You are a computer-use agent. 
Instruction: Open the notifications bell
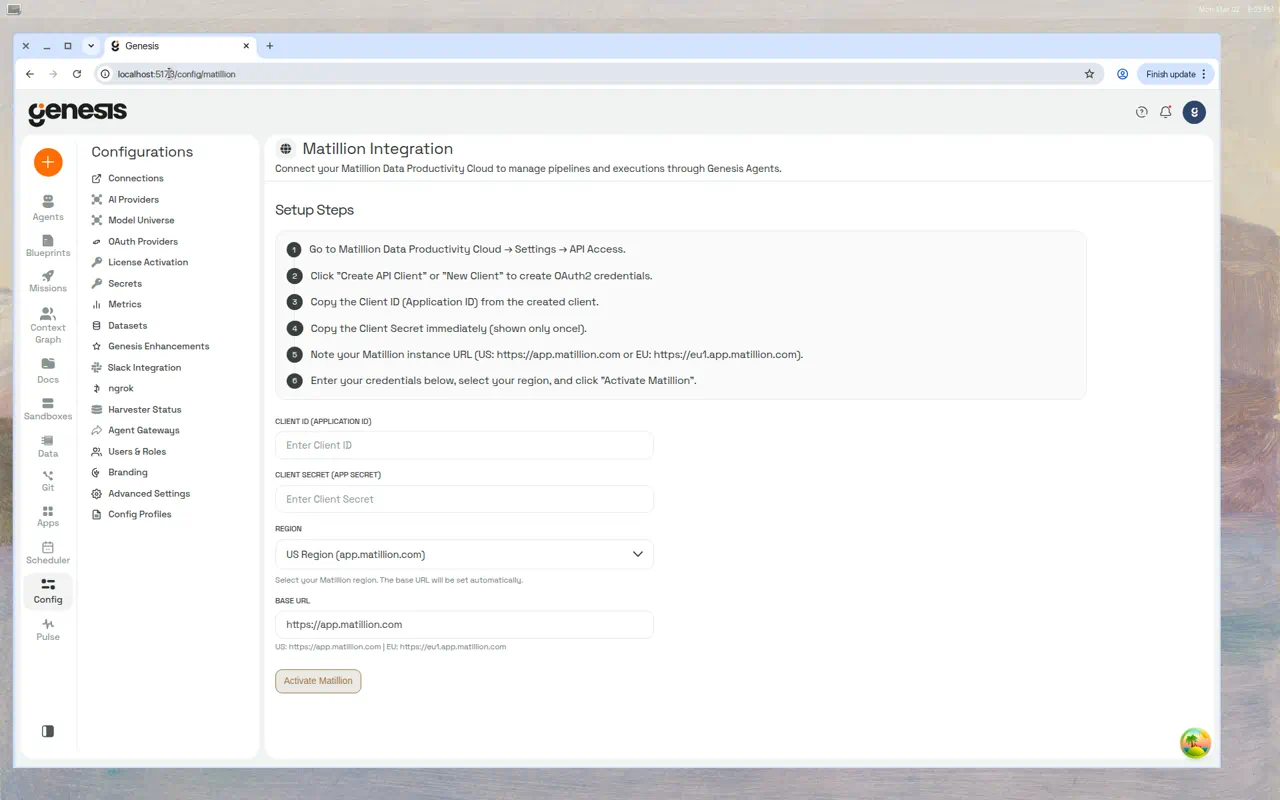(x=1166, y=112)
